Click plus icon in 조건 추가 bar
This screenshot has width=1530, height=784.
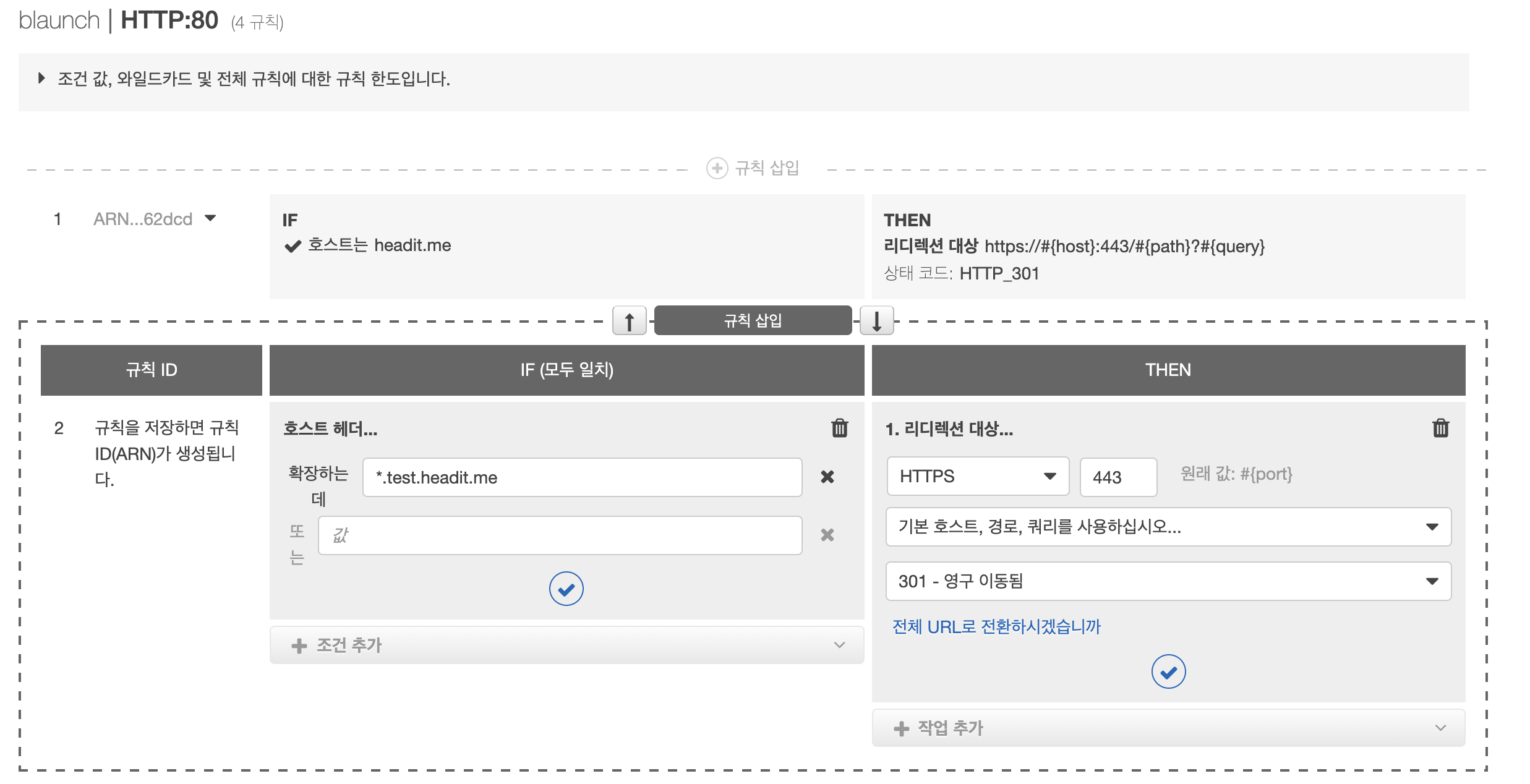coord(299,646)
